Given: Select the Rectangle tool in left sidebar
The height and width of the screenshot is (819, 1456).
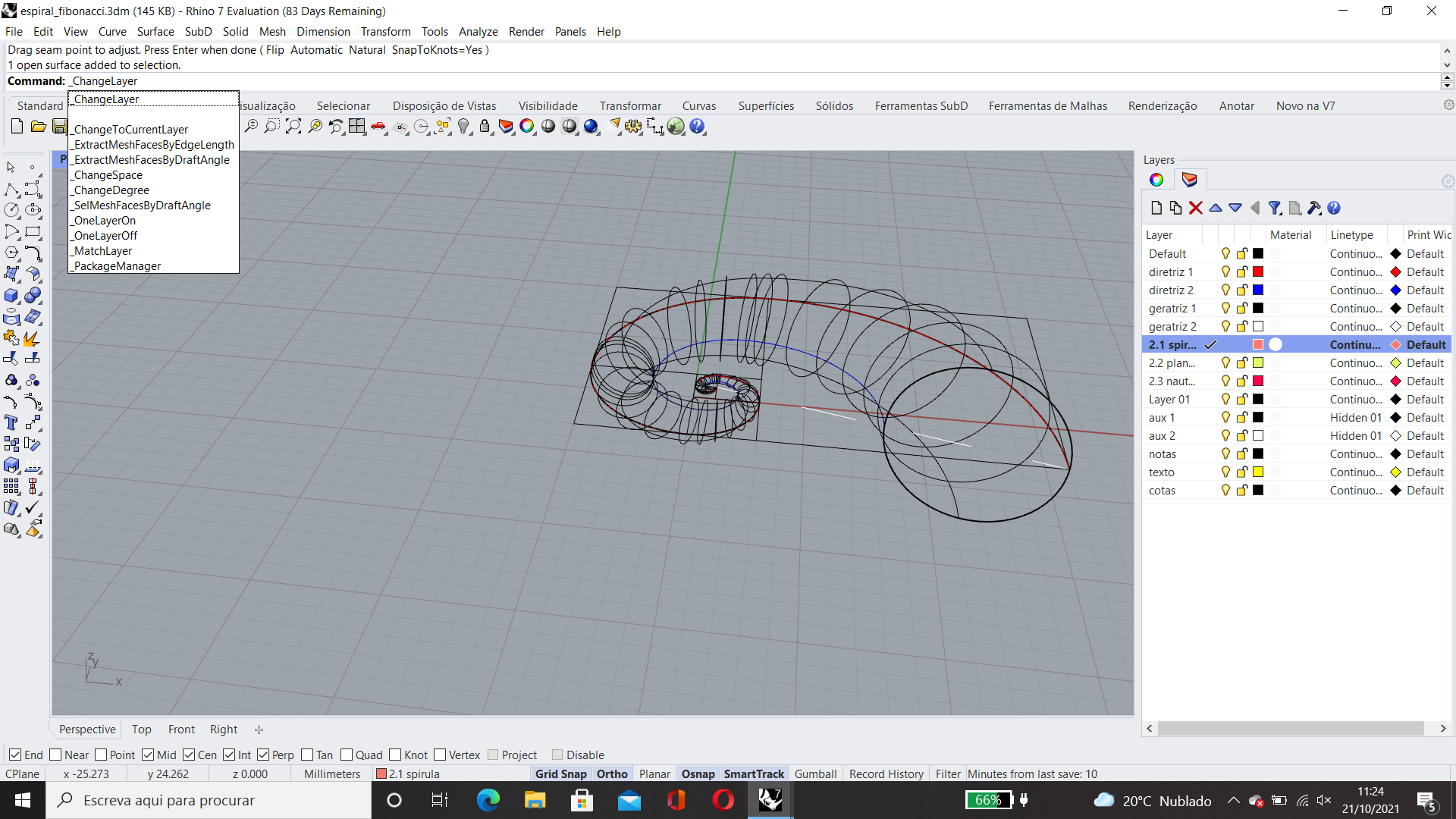Looking at the screenshot, I should click(33, 231).
